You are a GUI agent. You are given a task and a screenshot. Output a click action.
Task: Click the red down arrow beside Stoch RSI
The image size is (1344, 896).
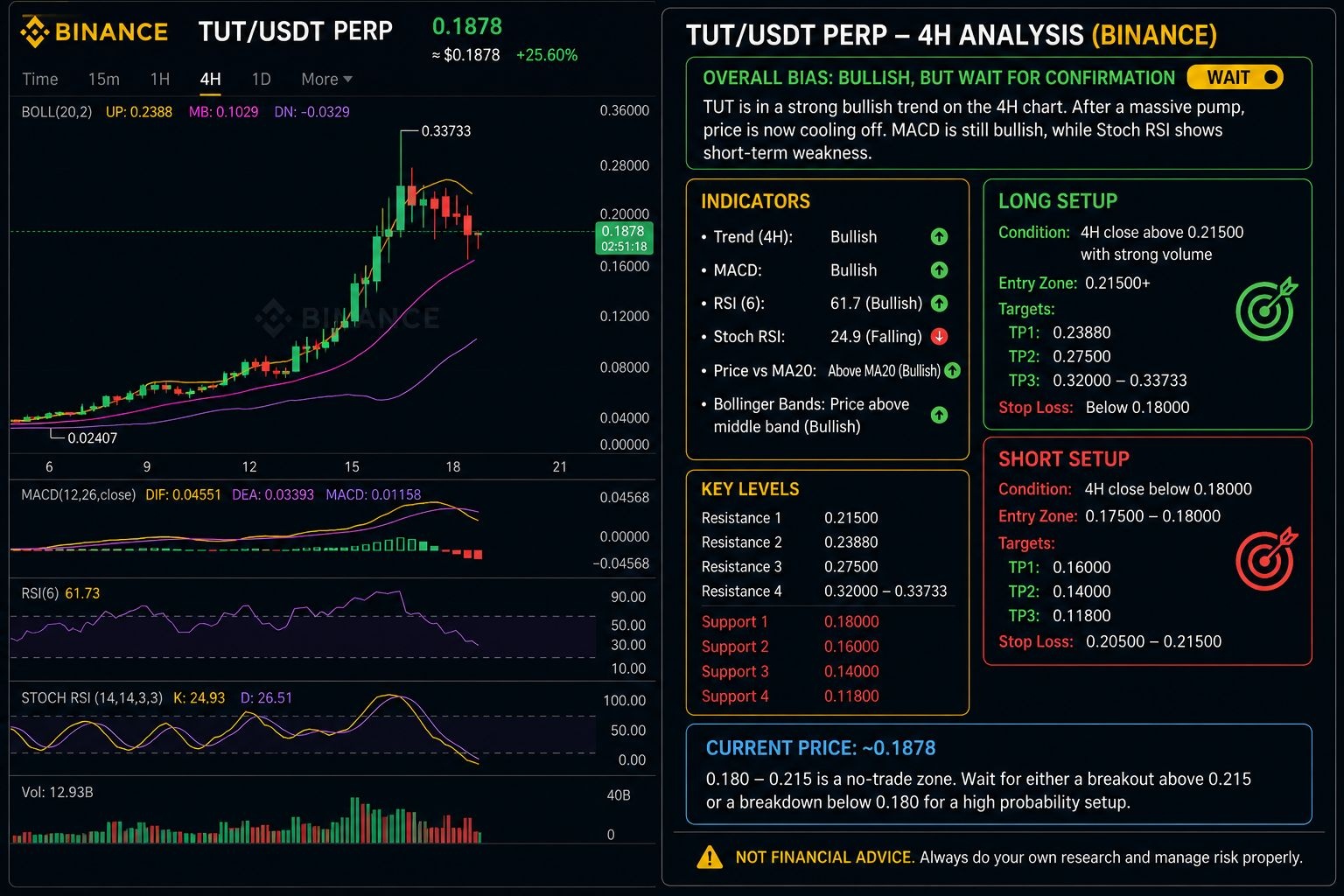point(939,336)
